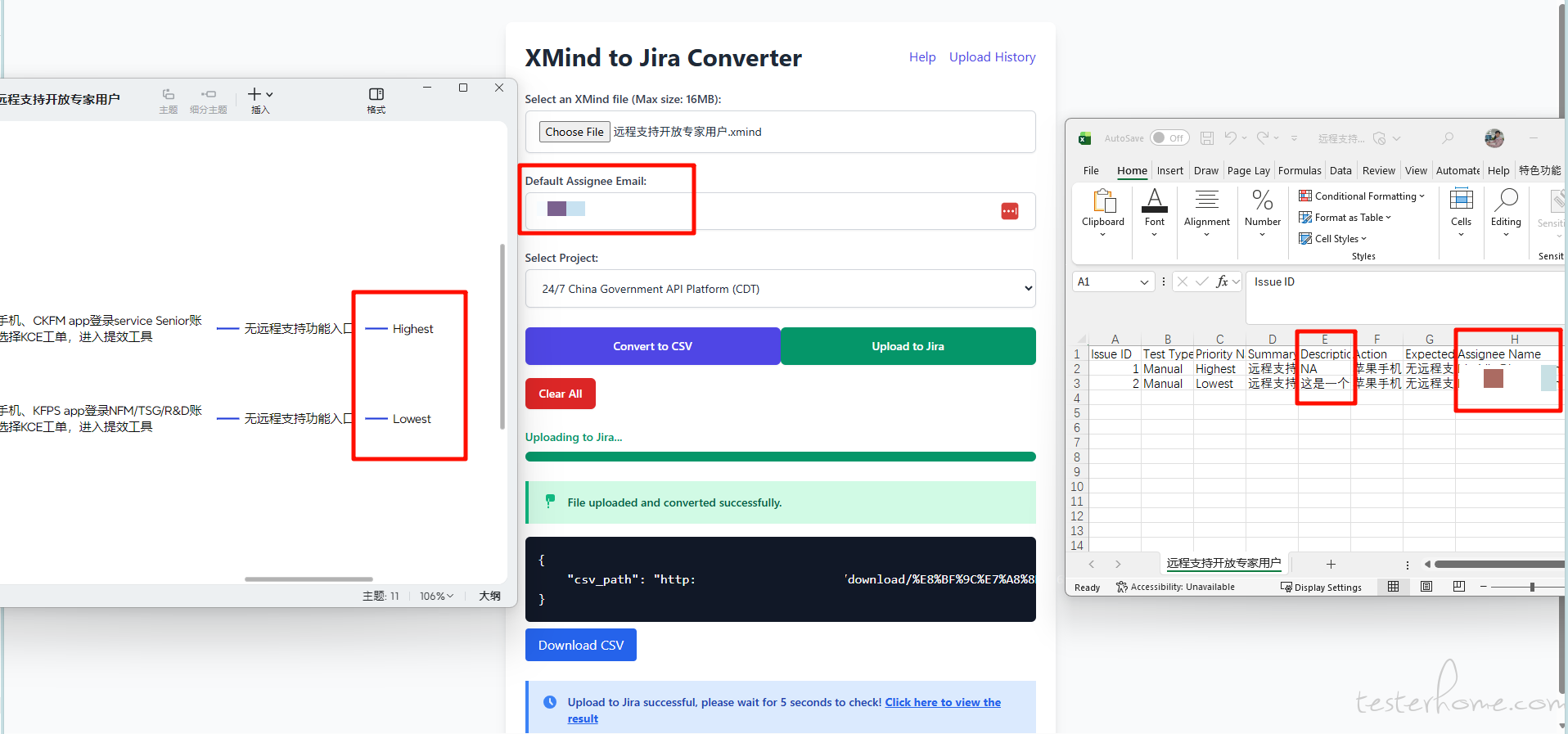Click the Excel undo arrow
This screenshot has height=734, width=1568.
1230,138
